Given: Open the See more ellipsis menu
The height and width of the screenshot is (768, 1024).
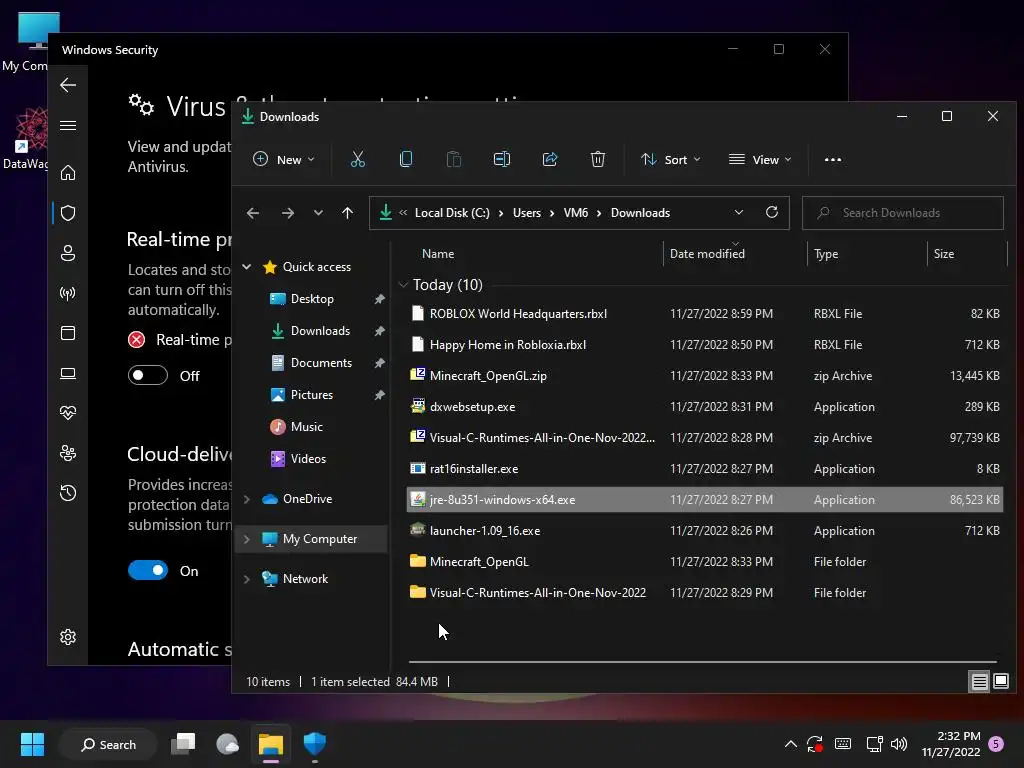Looking at the screenshot, I should pyautogui.click(x=833, y=159).
